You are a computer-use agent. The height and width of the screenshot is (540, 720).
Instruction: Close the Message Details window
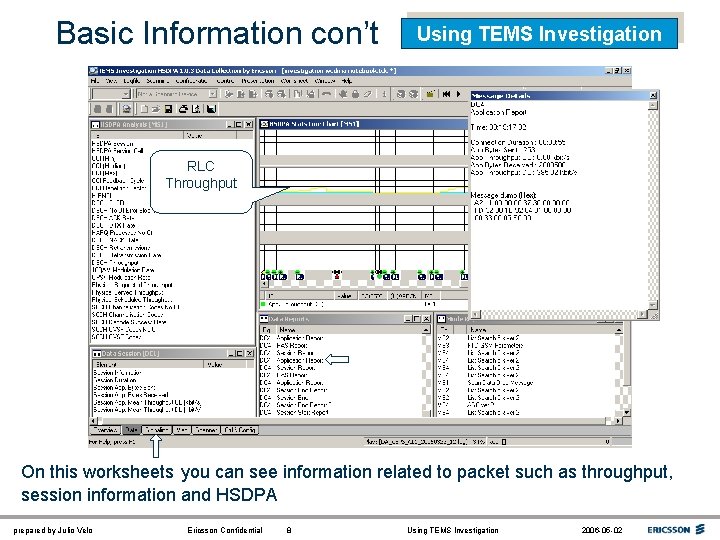[653, 96]
